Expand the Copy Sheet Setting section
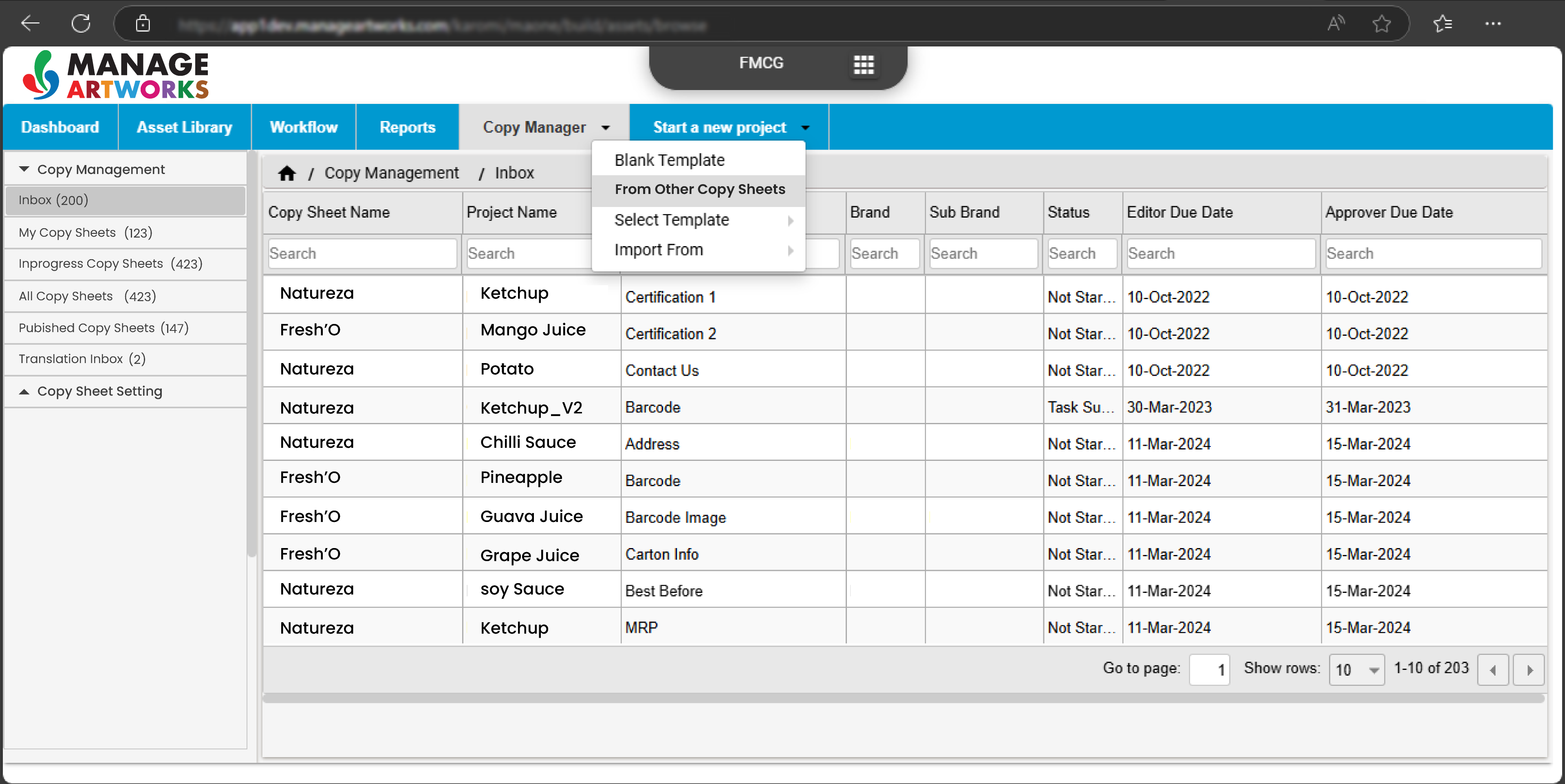Viewport: 1565px width, 784px height. [24, 392]
